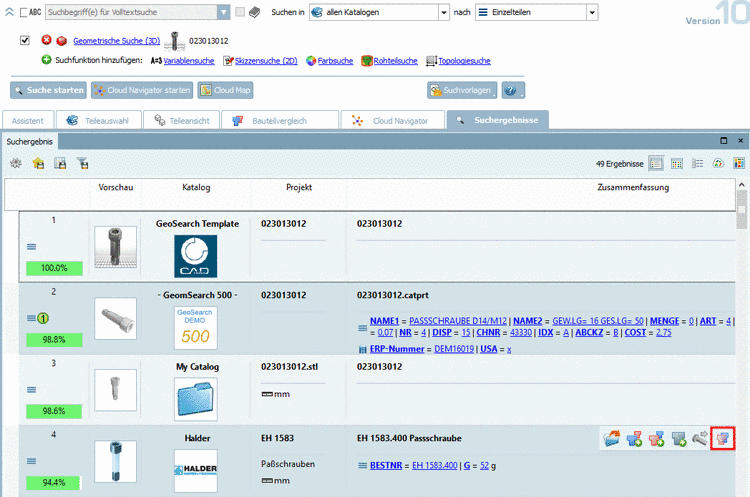750x497 pixels.
Task: Click the PASSSCHRAUBE D14/M12 value link
Action: pos(458,321)
